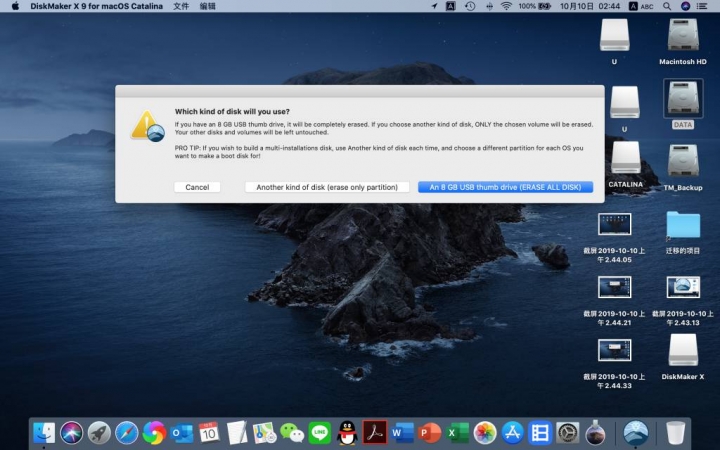Screen dimensions: 720x450
Task: Open TextEdit notepad icon in Dock
Action: click(x=237, y=433)
